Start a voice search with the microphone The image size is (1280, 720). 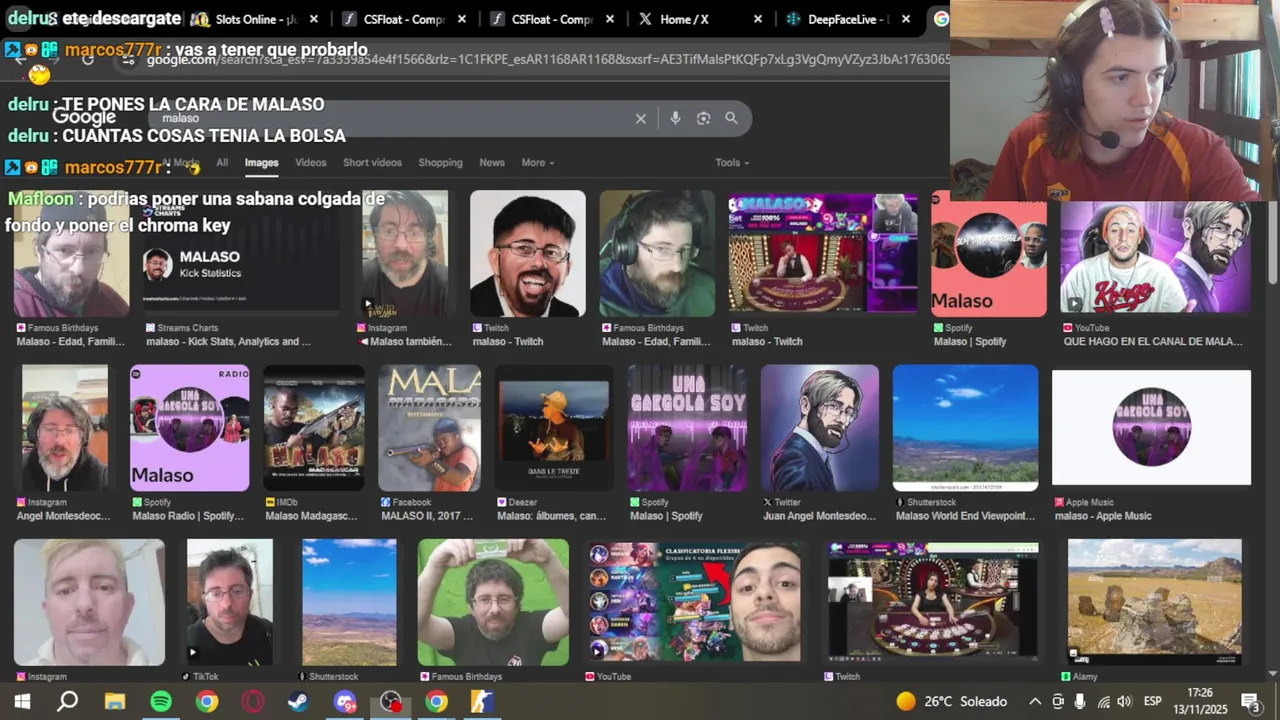(x=675, y=118)
